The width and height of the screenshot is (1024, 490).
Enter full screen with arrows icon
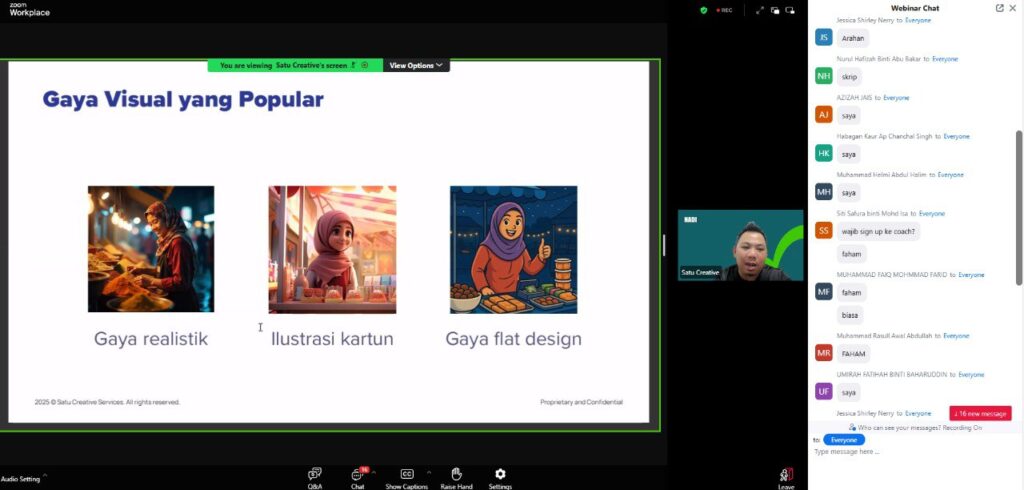coord(759,10)
